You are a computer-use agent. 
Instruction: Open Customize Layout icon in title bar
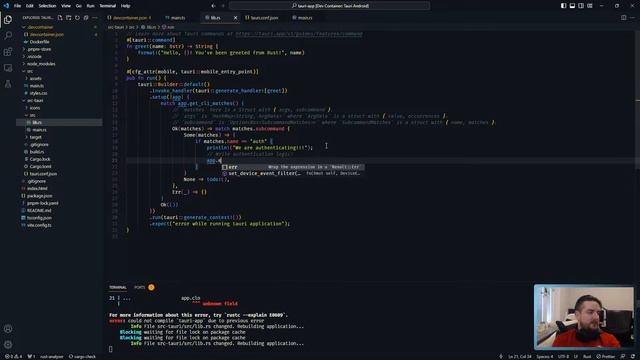pyautogui.click(x=590, y=6)
